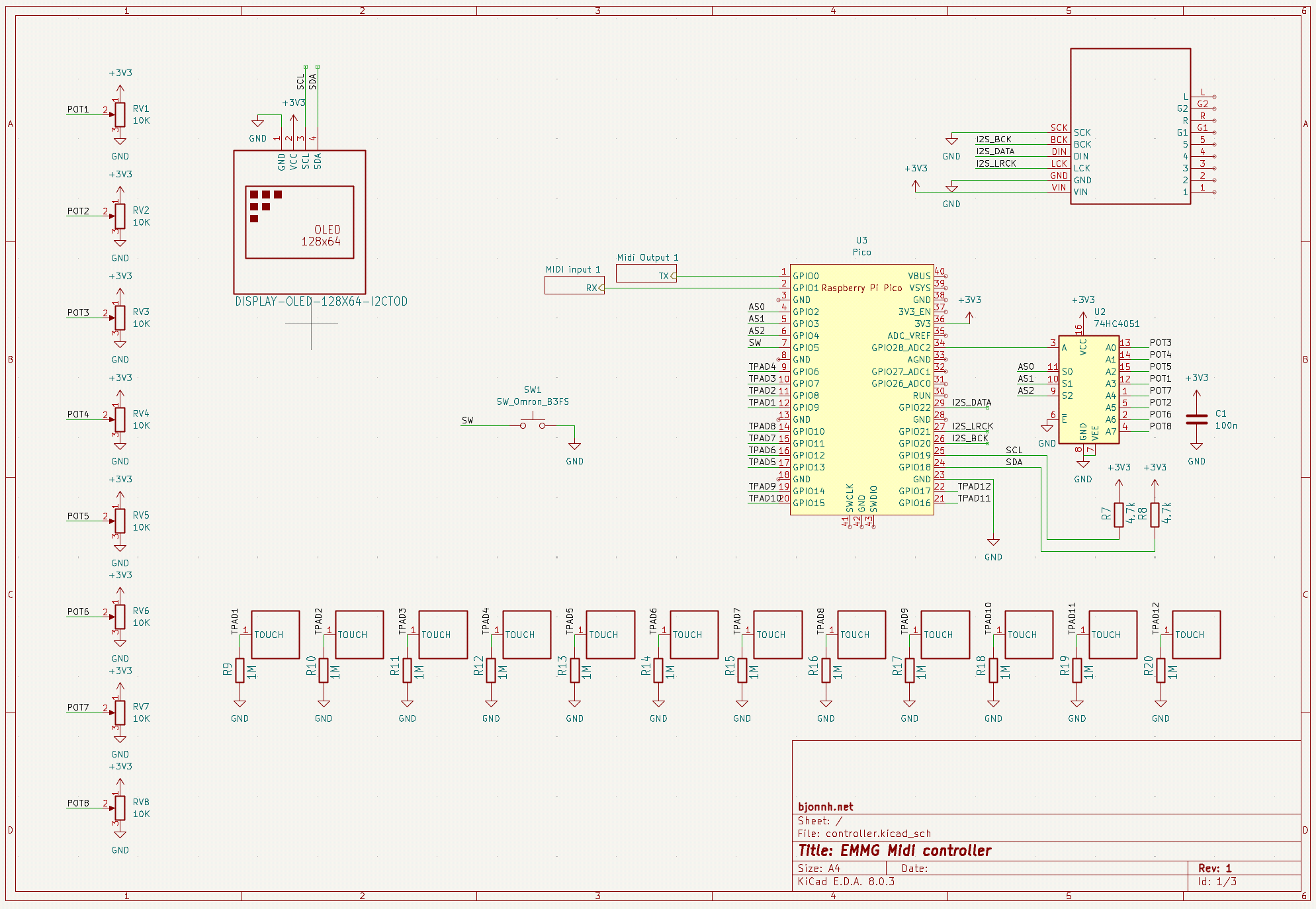This screenshot has width=1316, height=909.
Task: Click the TPAD11 net label beside GPIO16
Action: [x=974, y=498]
